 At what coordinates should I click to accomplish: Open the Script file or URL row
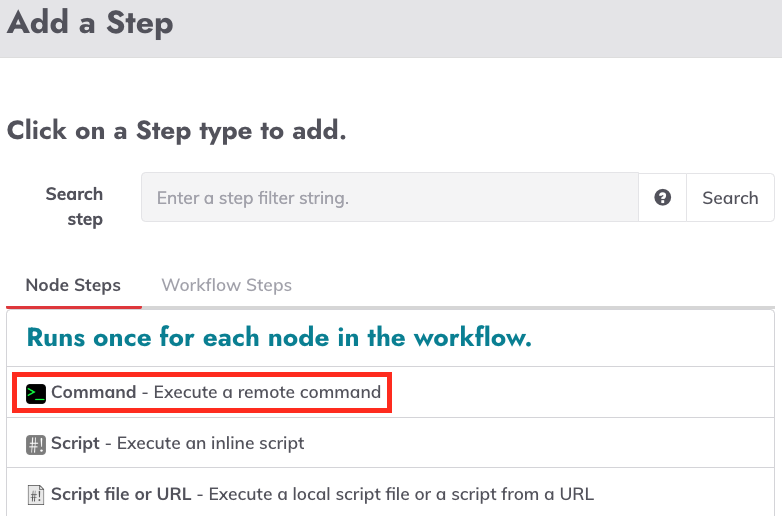coord(390,493)
